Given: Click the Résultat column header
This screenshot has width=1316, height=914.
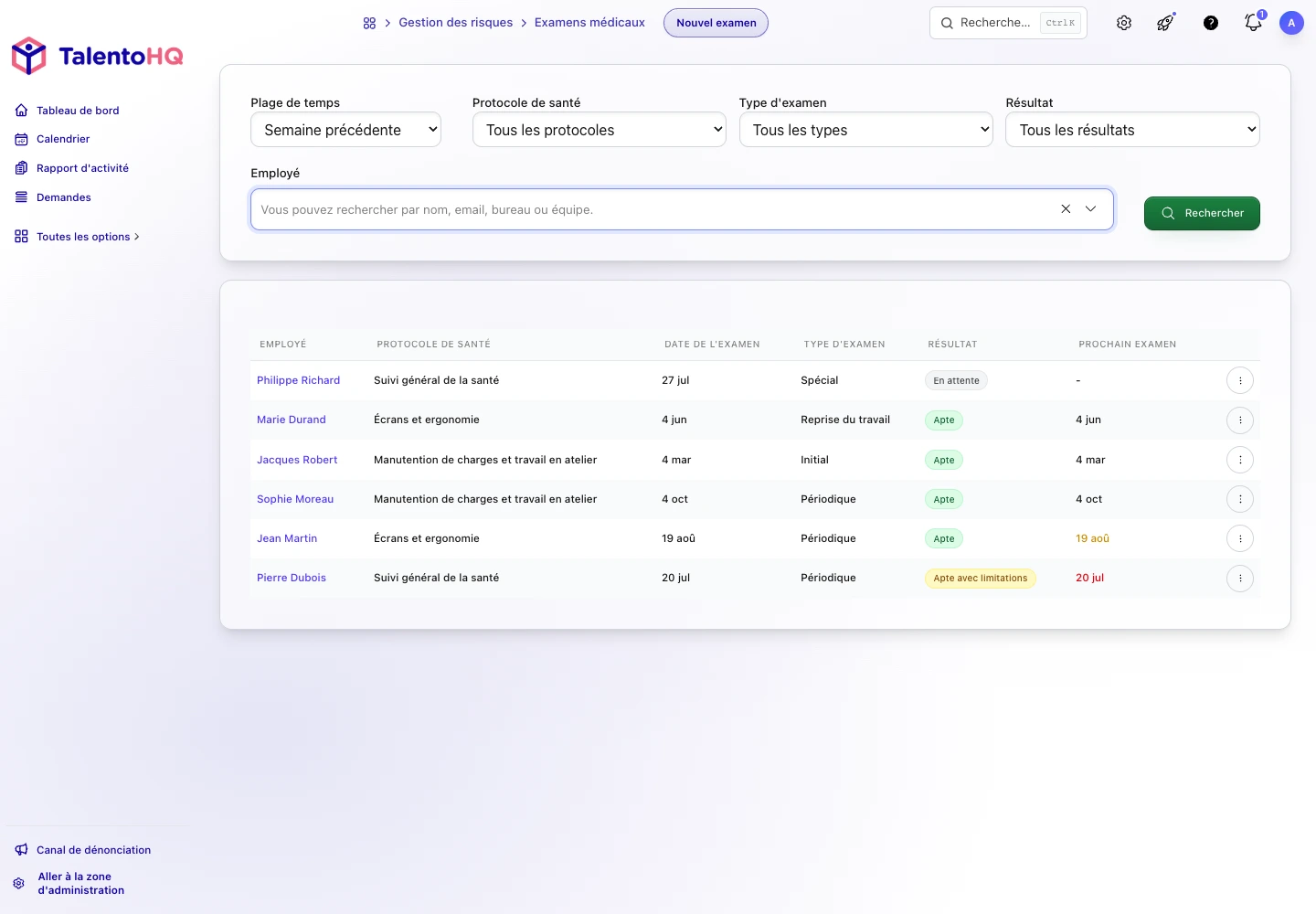Looking at the screenshot, I should (x=952, y=345).
